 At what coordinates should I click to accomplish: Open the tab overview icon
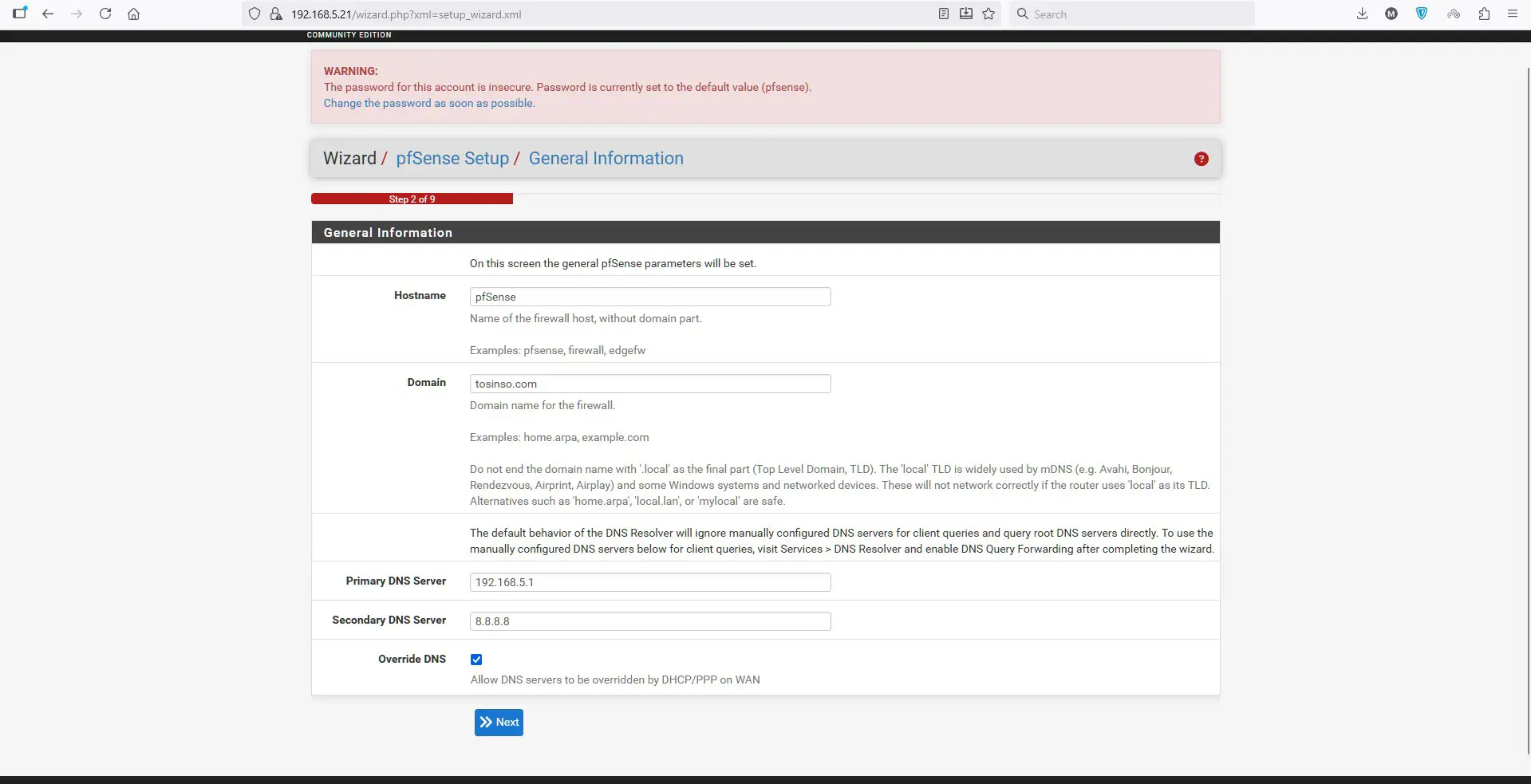coord(20,13)
